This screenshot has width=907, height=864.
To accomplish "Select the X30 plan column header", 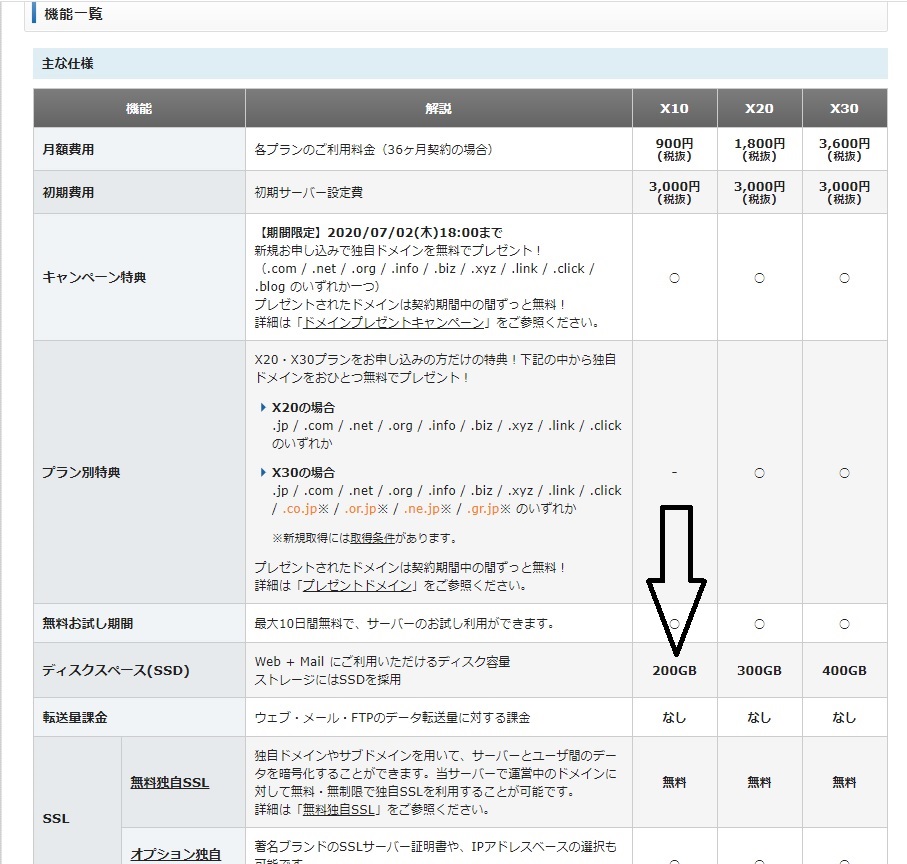I will coord(844,108).
